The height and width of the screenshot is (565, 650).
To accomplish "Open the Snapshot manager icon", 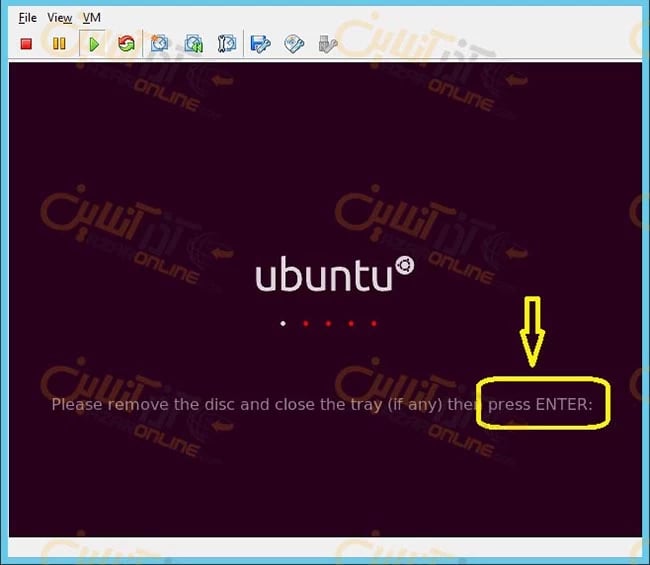I will pos(227,44).
